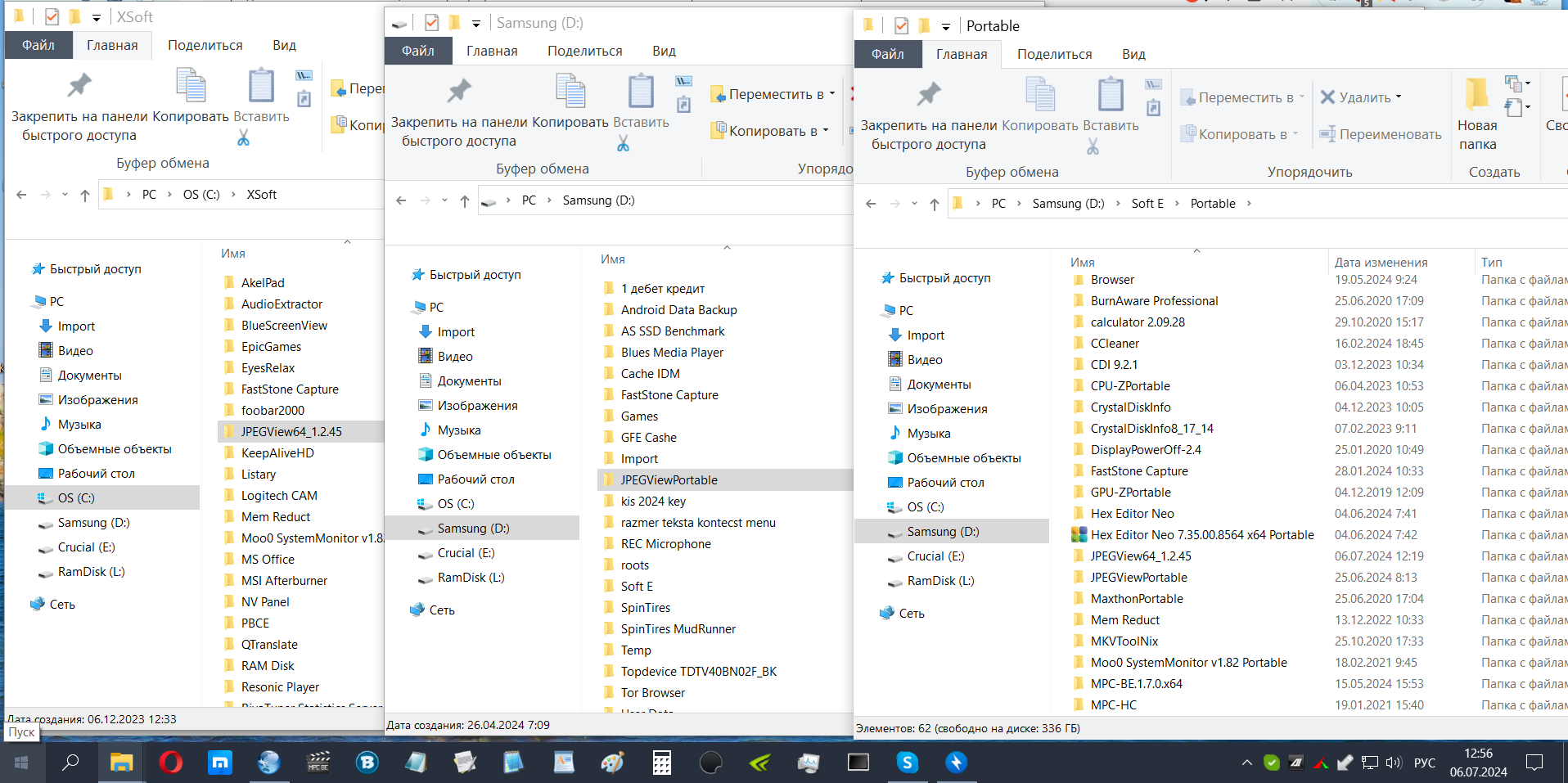The height and width of the screenshot is (783, 1568).
Task: Select the JPEGViewPortable folder in Samsung (D:) window
Action: pos(669,480)
